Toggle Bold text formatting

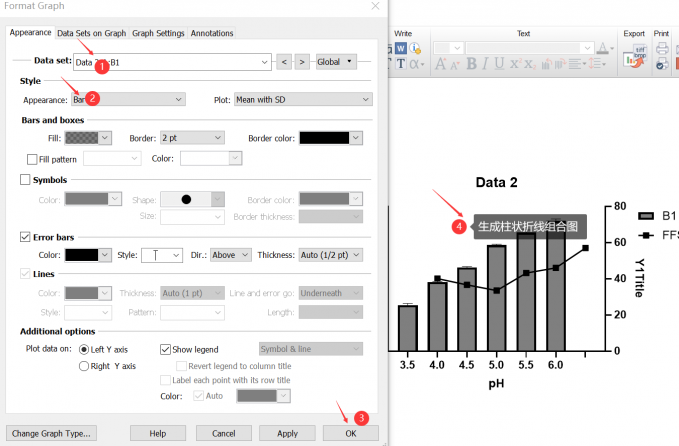pyautogui.click(x=471, y=64)
